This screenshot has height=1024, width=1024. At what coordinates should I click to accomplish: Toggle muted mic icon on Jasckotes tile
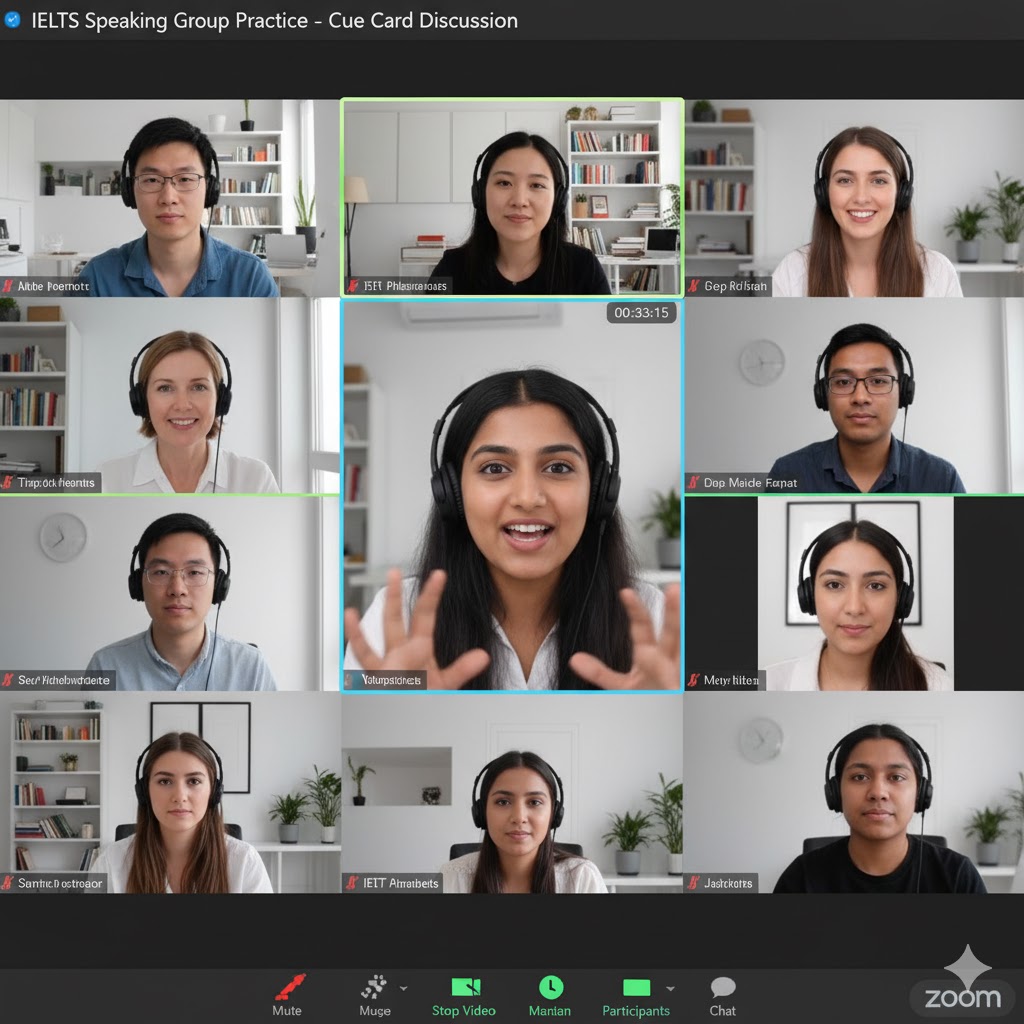(x=693, y=883)
